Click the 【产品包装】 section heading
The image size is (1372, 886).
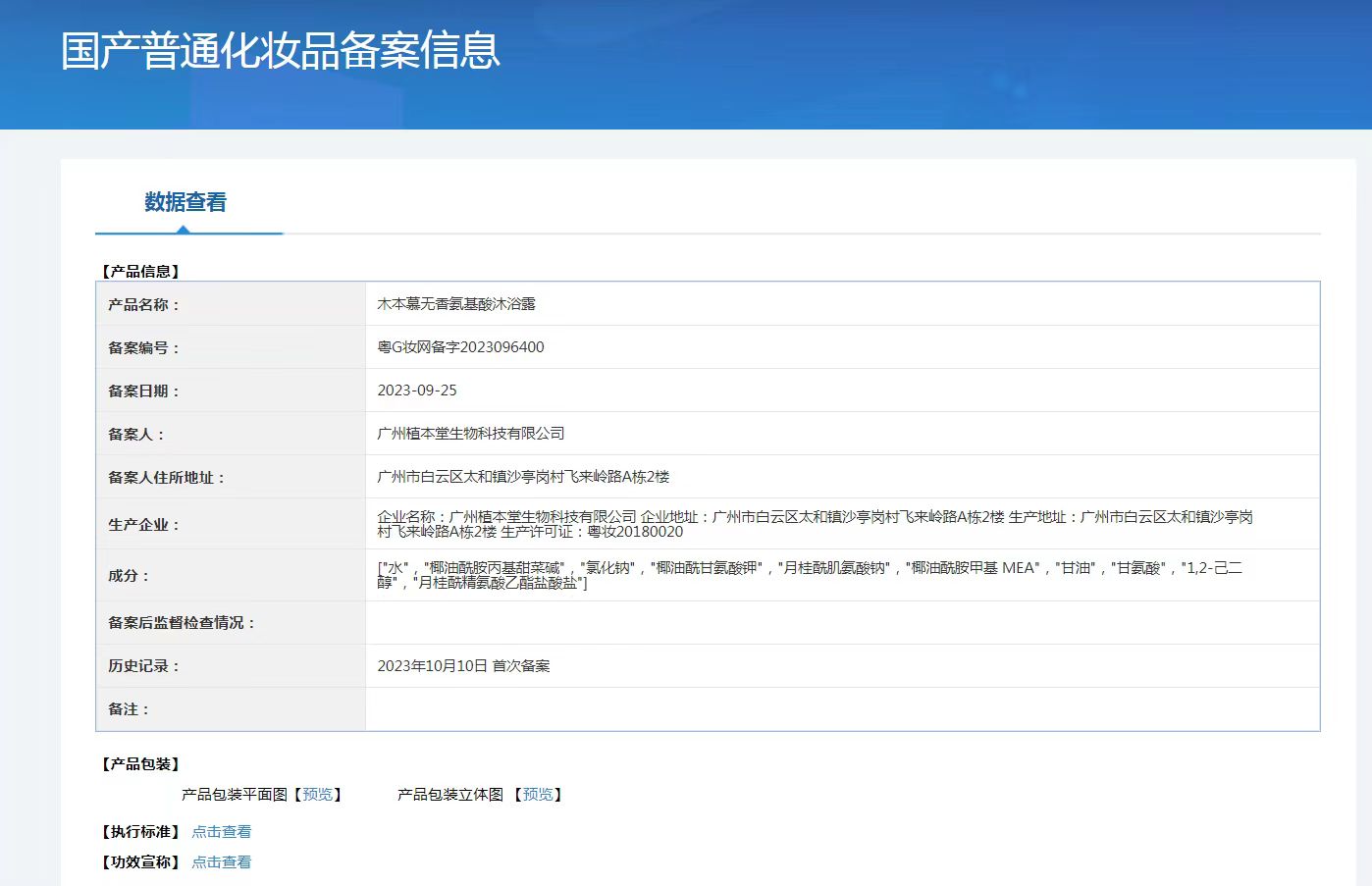140,764
